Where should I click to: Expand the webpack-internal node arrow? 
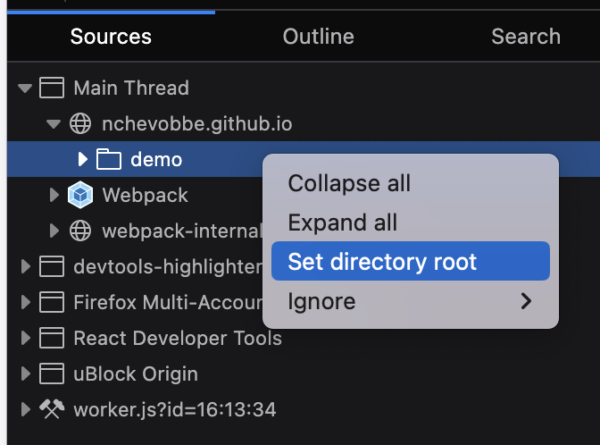point(54,231)
